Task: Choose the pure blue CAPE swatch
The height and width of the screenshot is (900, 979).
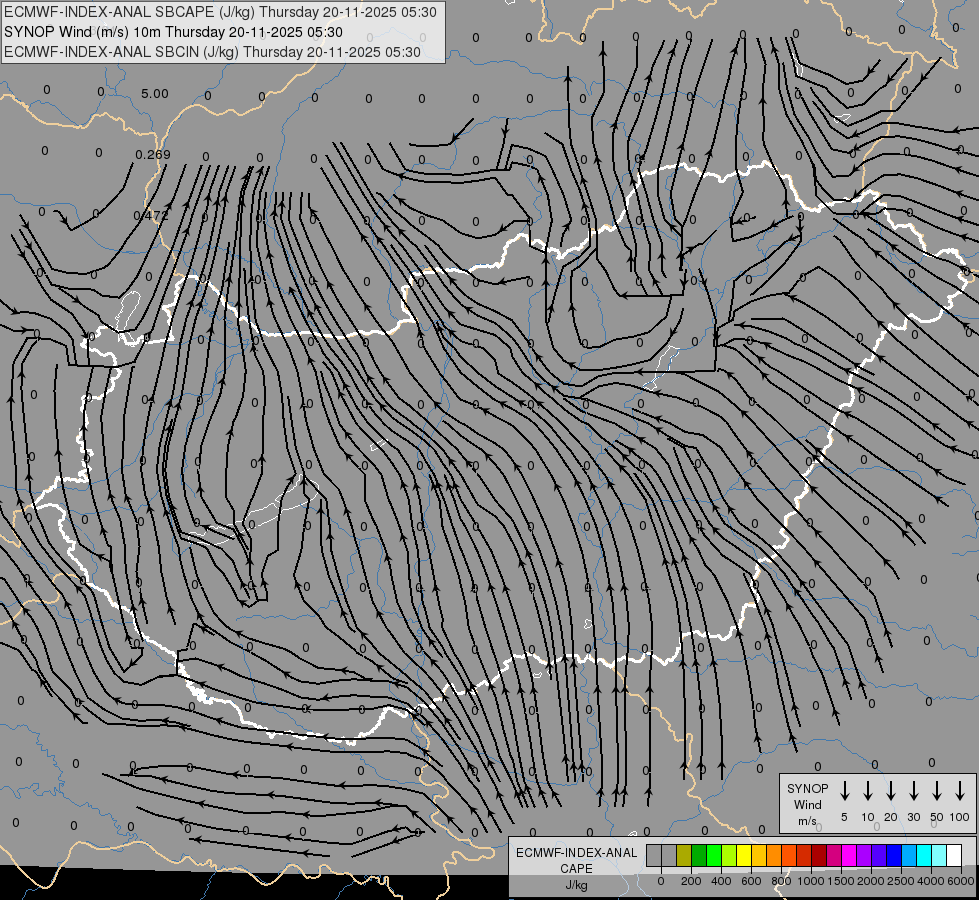Action: [894, 855]
